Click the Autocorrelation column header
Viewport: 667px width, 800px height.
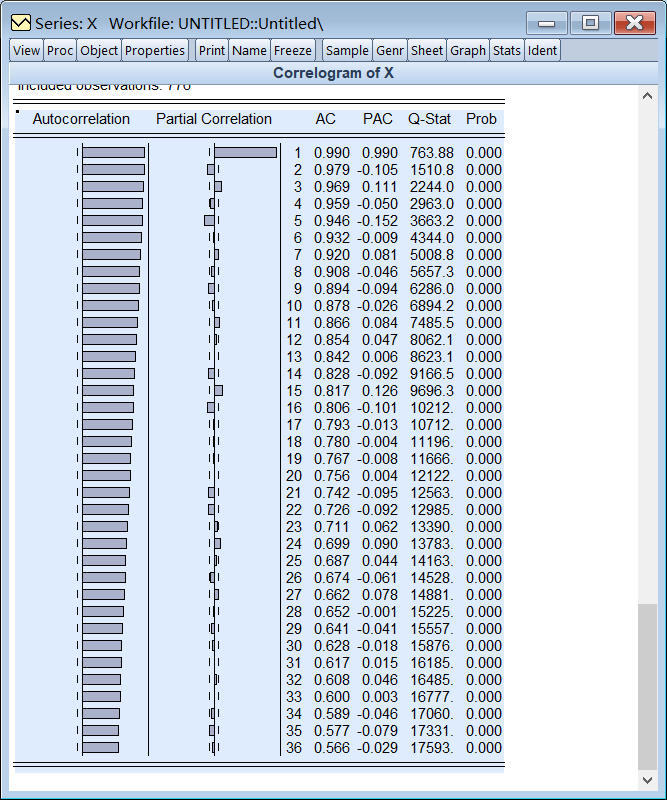81,119
